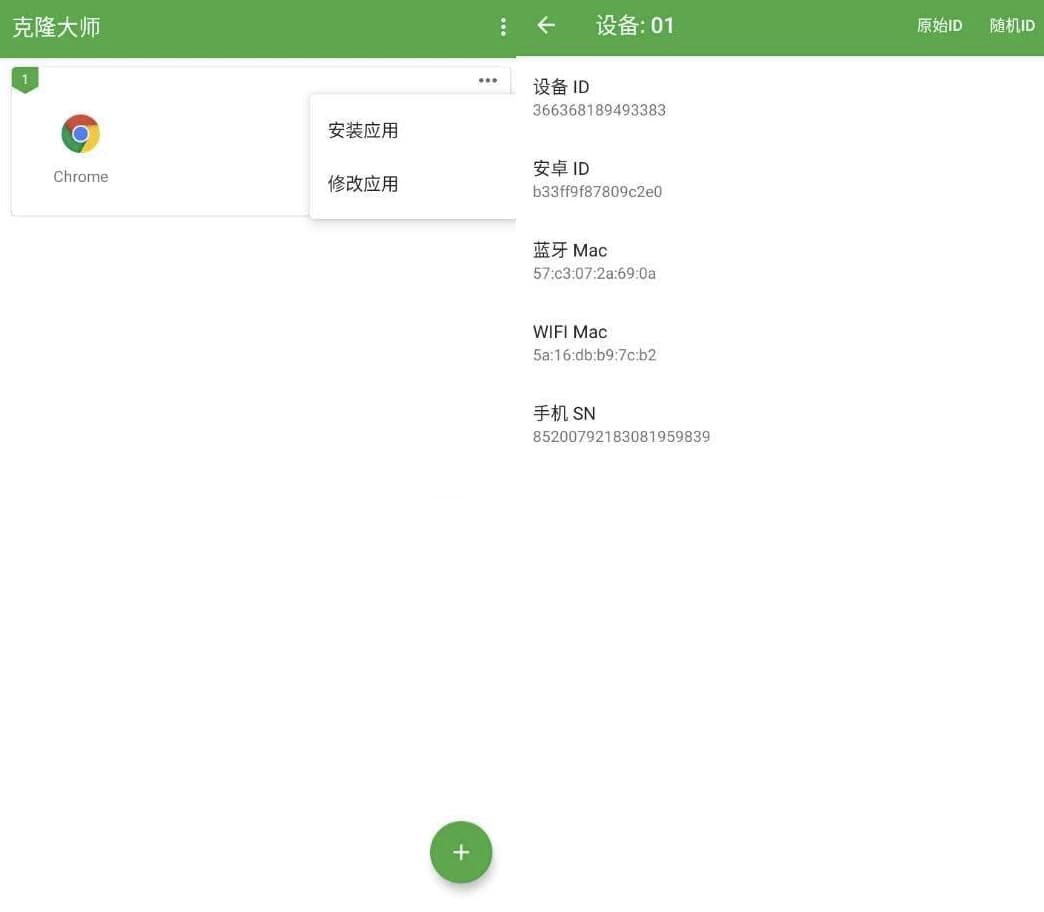The height and width of the screenshot is (912, 1044).
Task: Tap the 克隆大师 app title
Action: coord(57,29)
